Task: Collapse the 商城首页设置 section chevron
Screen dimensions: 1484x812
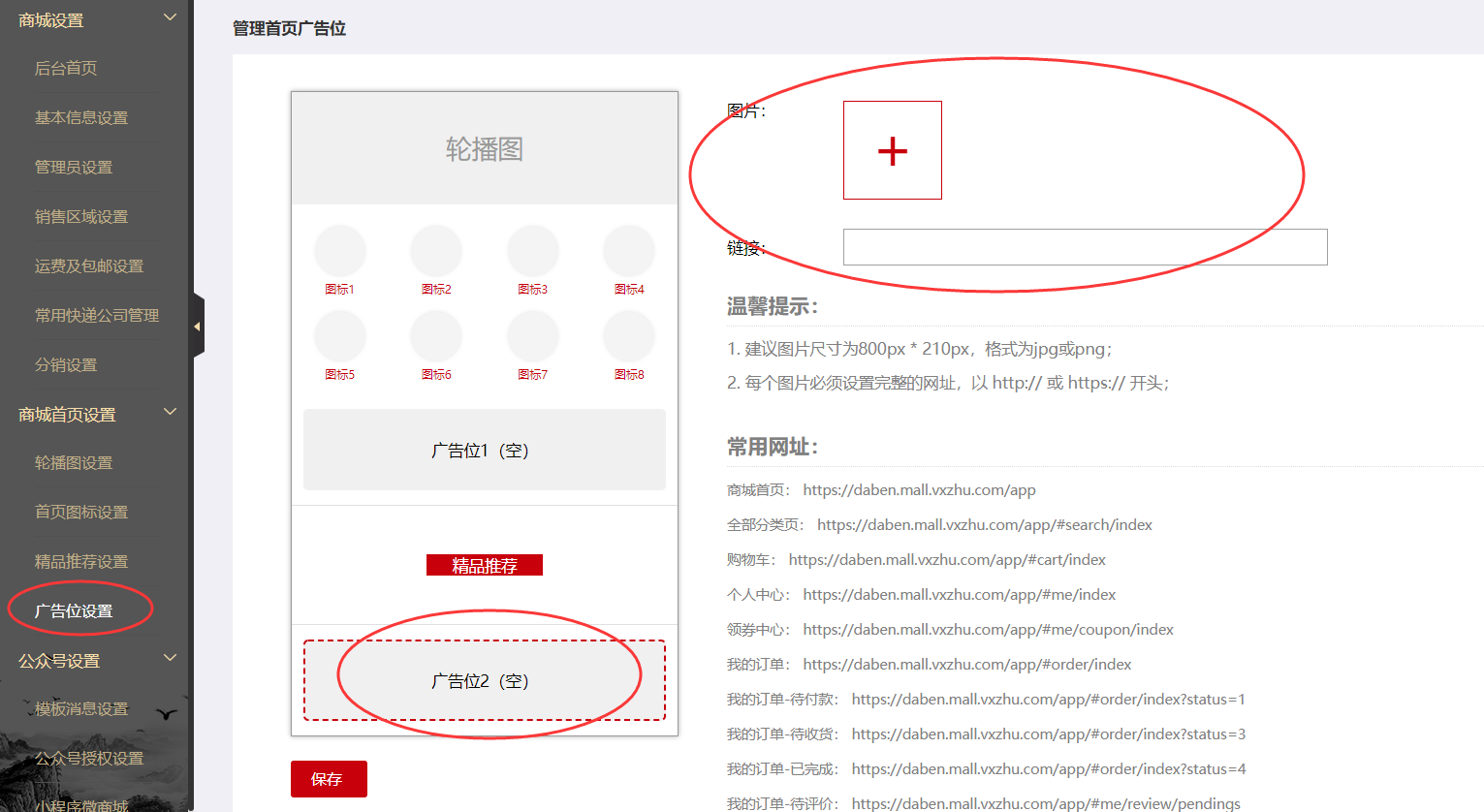Action: click(x=170, y=412)
